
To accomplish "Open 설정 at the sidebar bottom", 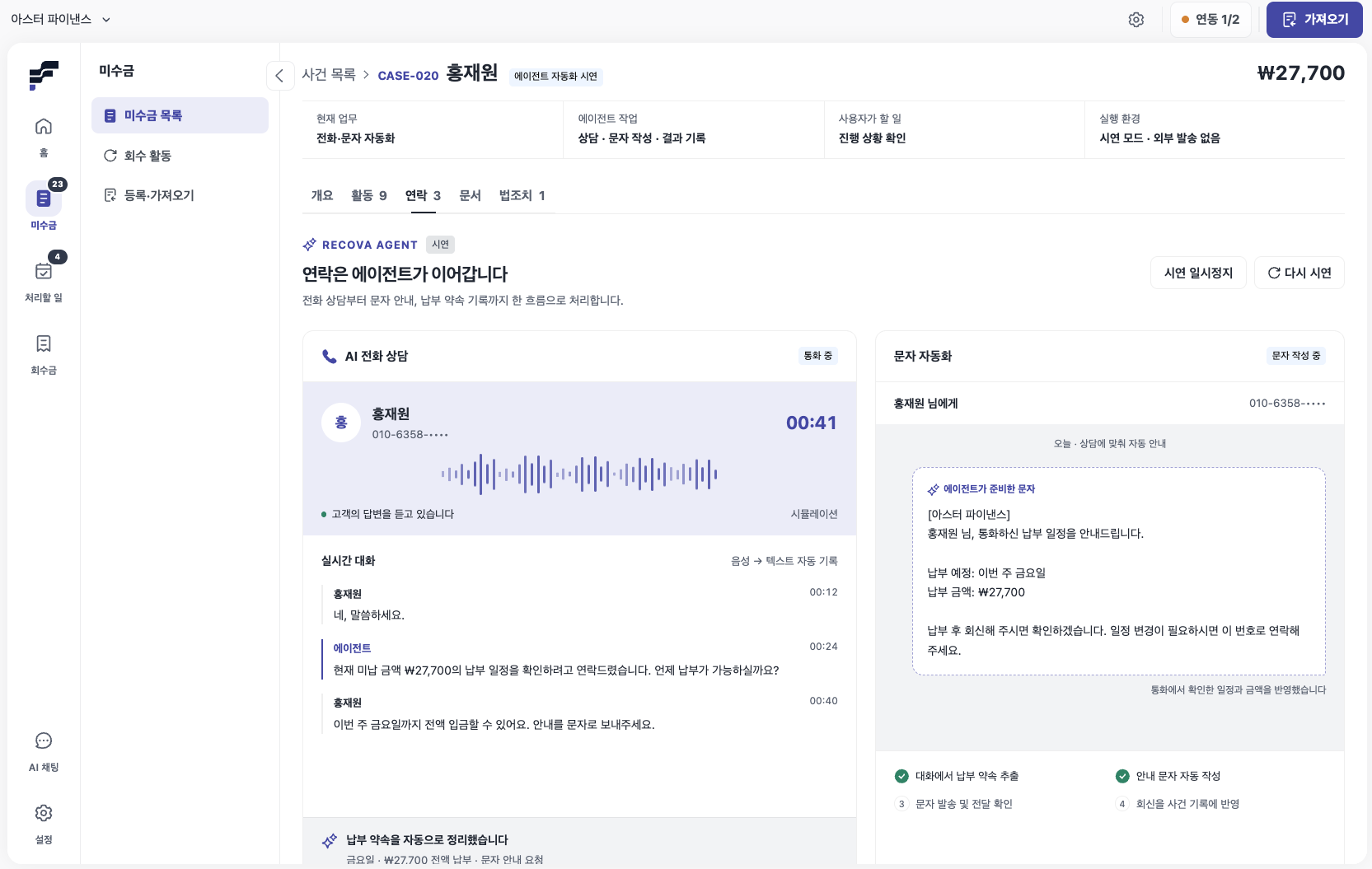I will pos(44,824).
